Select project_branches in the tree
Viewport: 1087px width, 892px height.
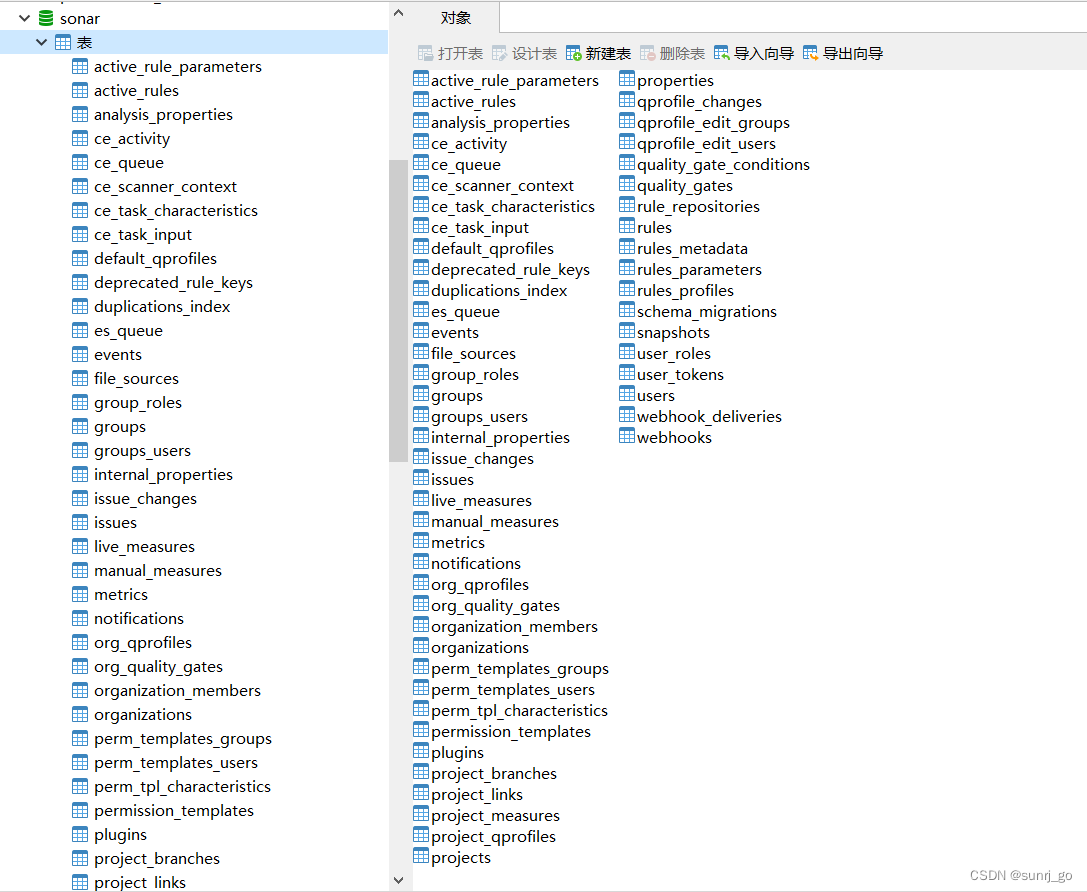click(x=157, y=859)
